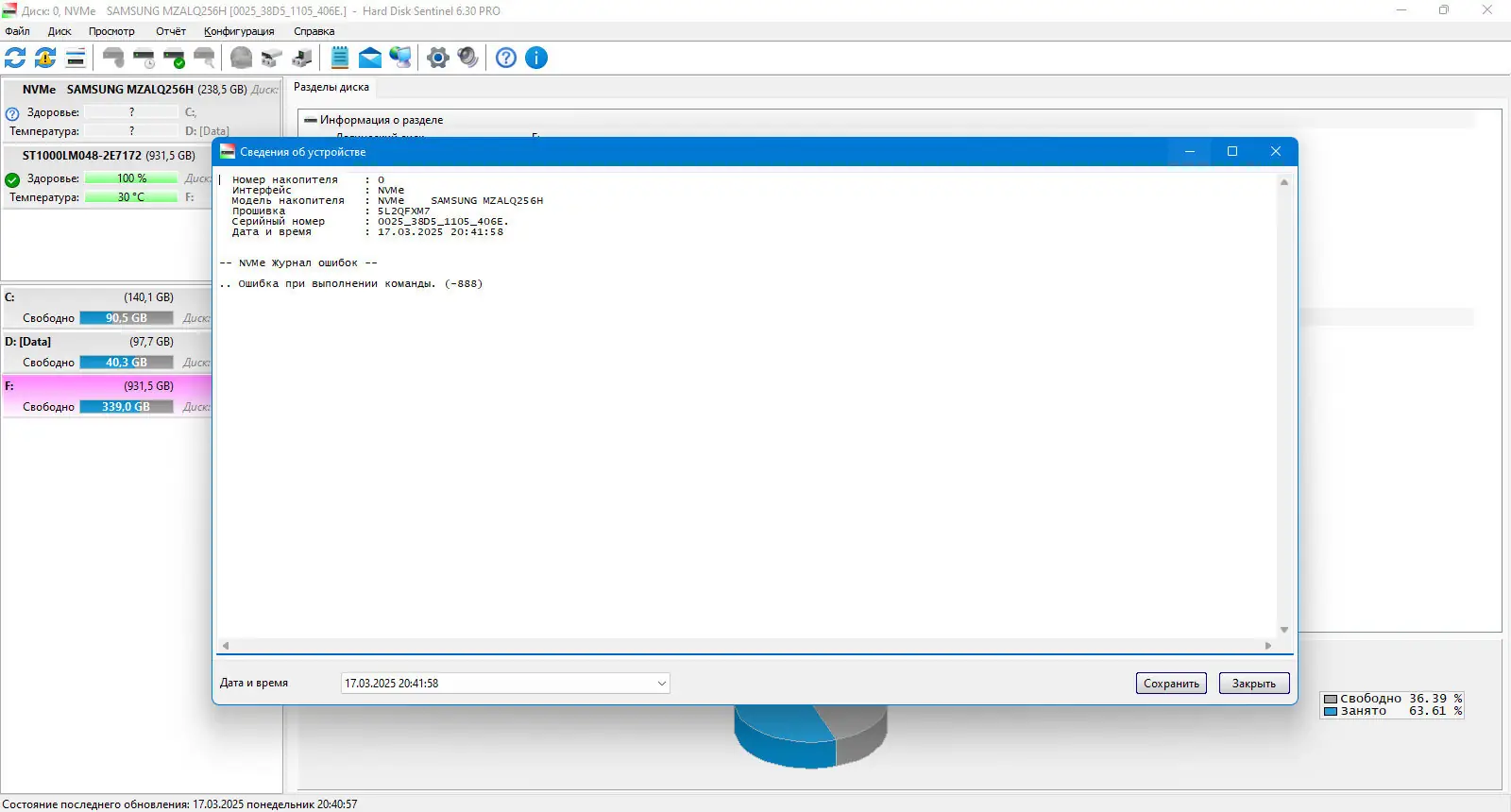Click the unknown NVMe temperature value field
Viewport: 1511px width, 812px height.
coord(131,131)
